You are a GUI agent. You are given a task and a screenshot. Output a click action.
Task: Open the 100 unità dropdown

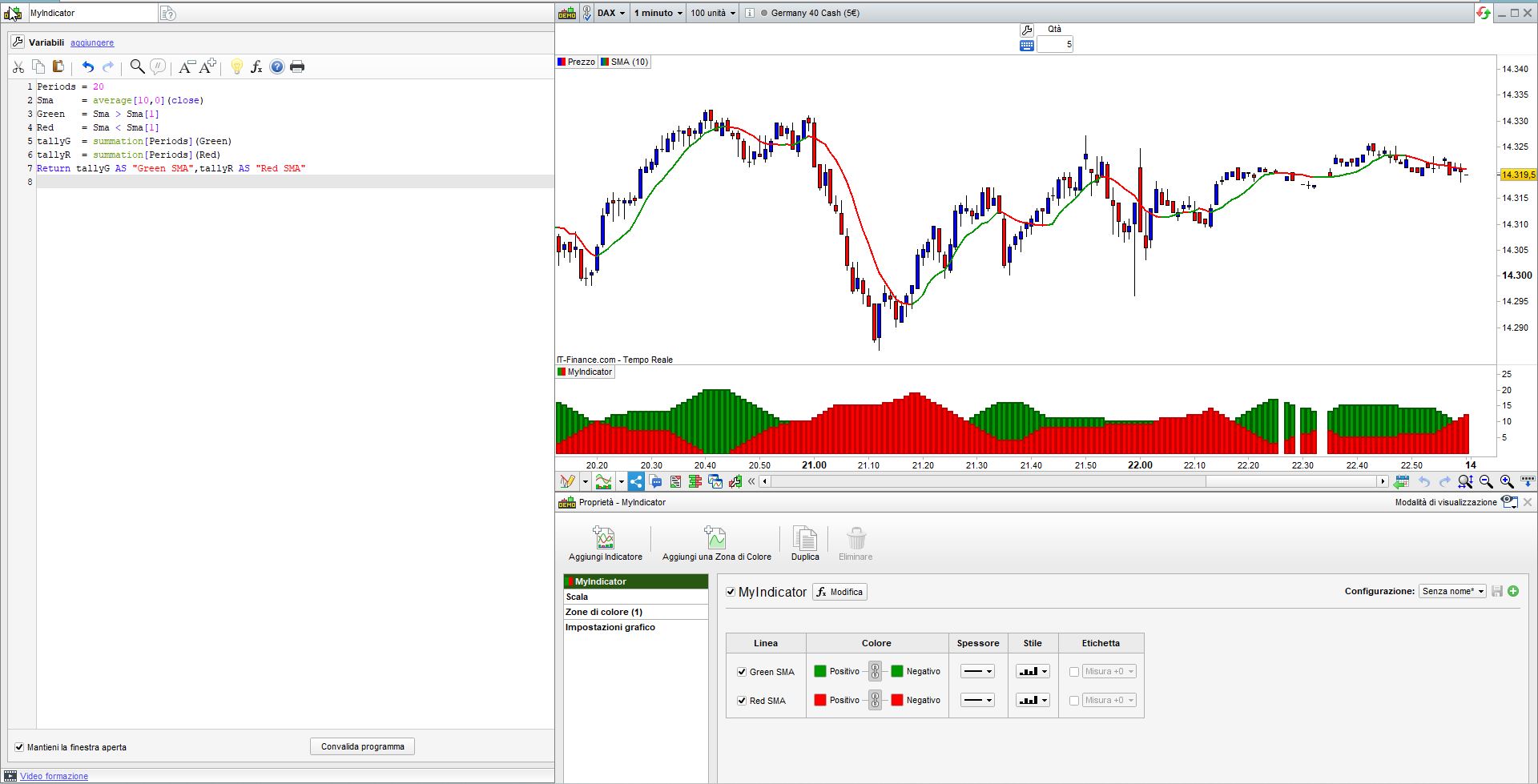coord(713,13)
